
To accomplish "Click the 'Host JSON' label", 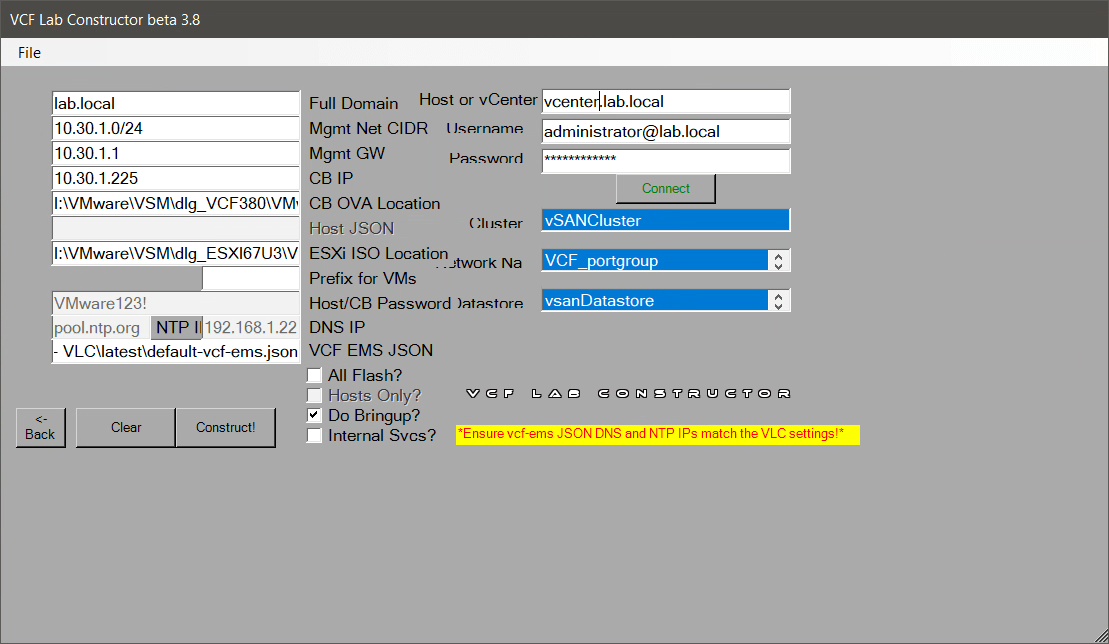I will [352, 228].
